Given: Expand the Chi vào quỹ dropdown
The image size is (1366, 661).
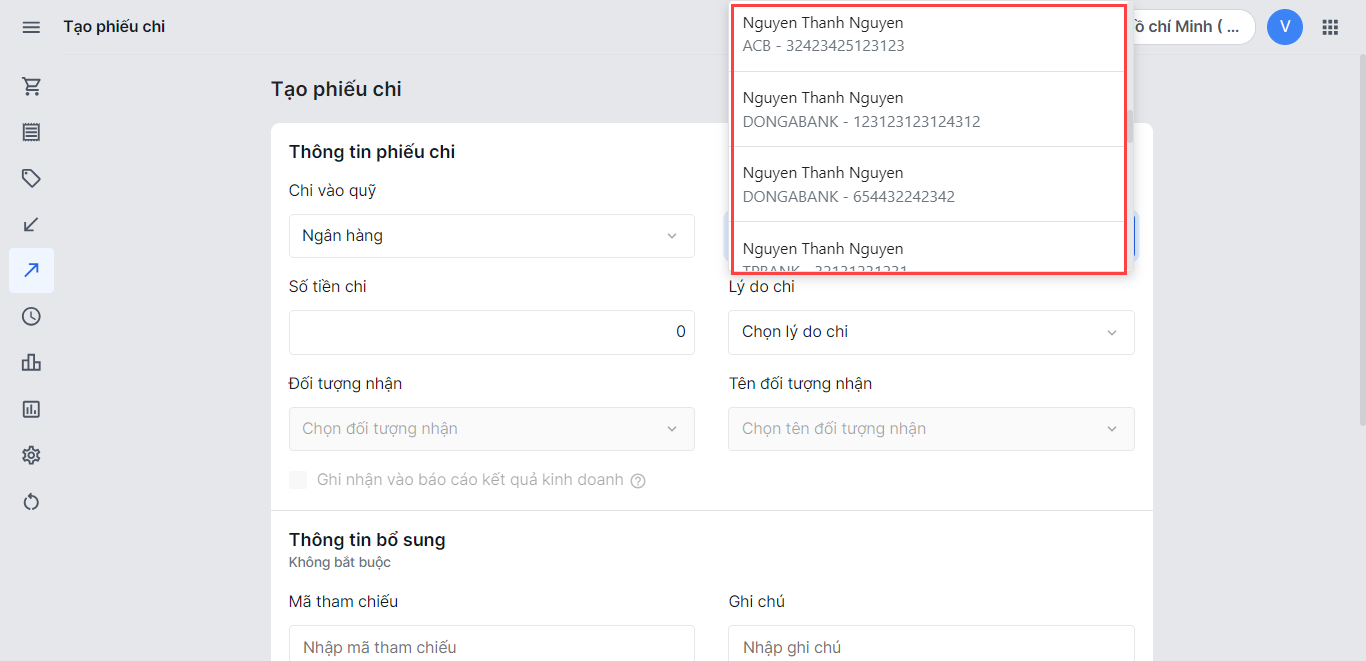Looking at the screenshot, I should [491, 236].
